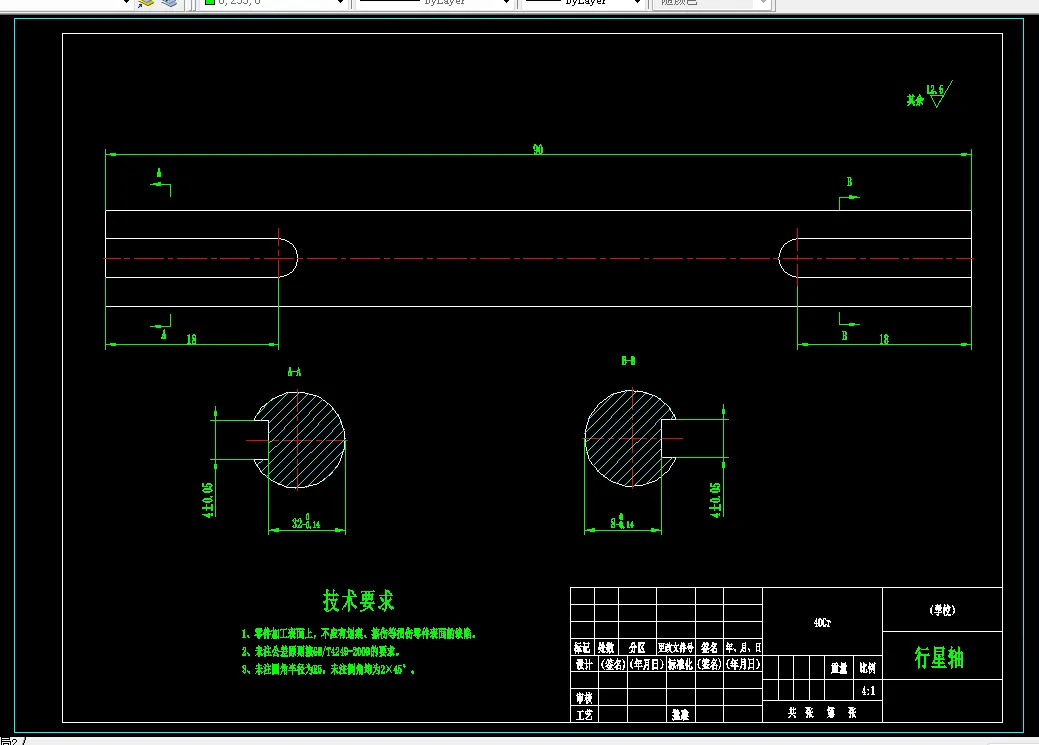
Task: Select the 4±0.05 dimension of section A-A
Action: [x=208, y=500]
